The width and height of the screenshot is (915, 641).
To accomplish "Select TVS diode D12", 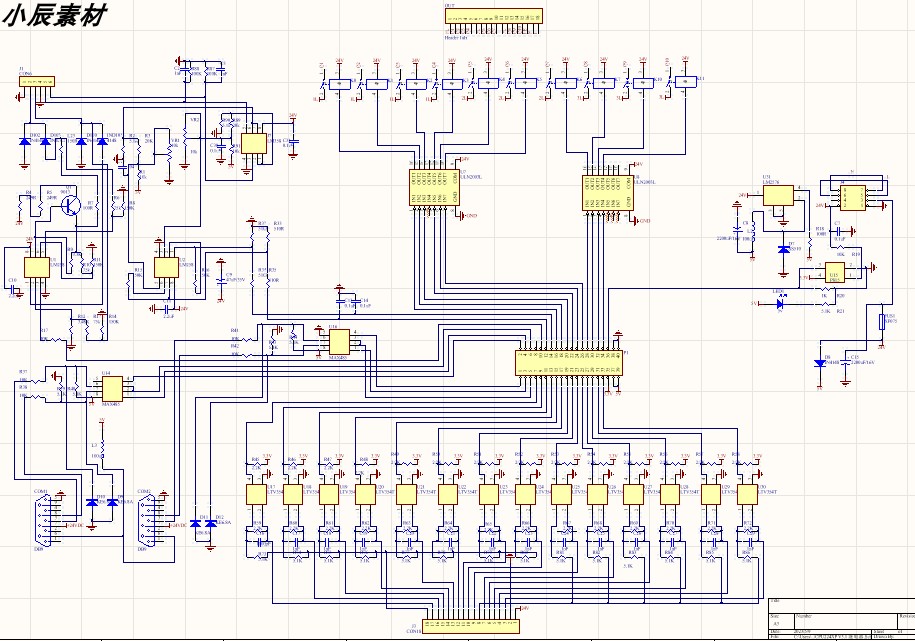I will click(x=211, y=524).
